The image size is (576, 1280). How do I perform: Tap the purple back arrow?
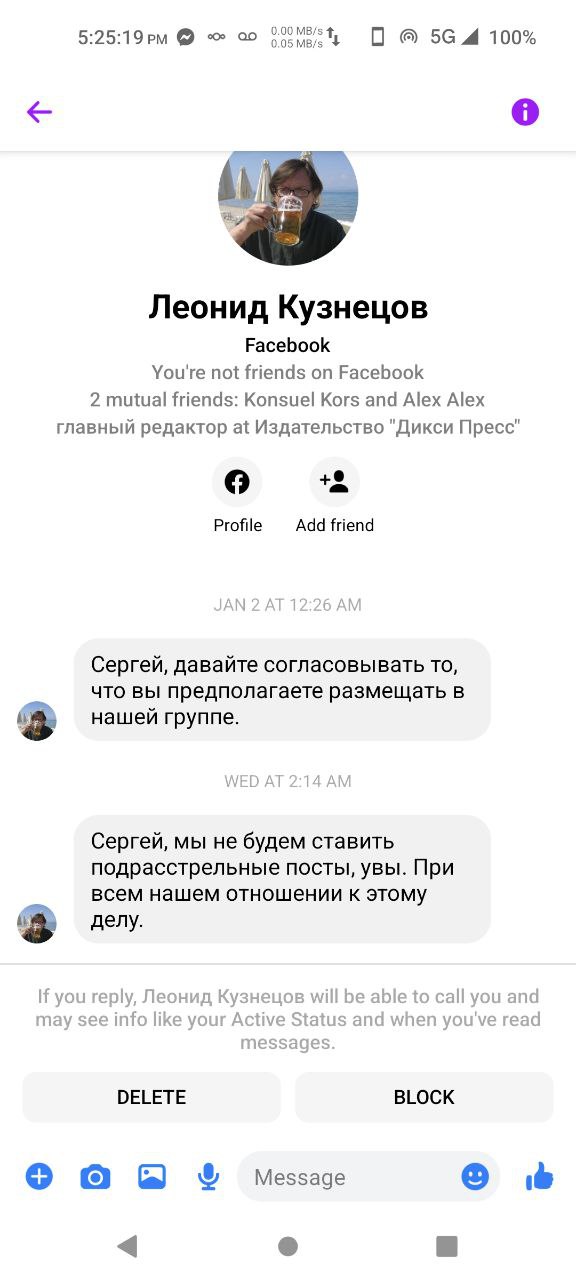tap(39, 112)
